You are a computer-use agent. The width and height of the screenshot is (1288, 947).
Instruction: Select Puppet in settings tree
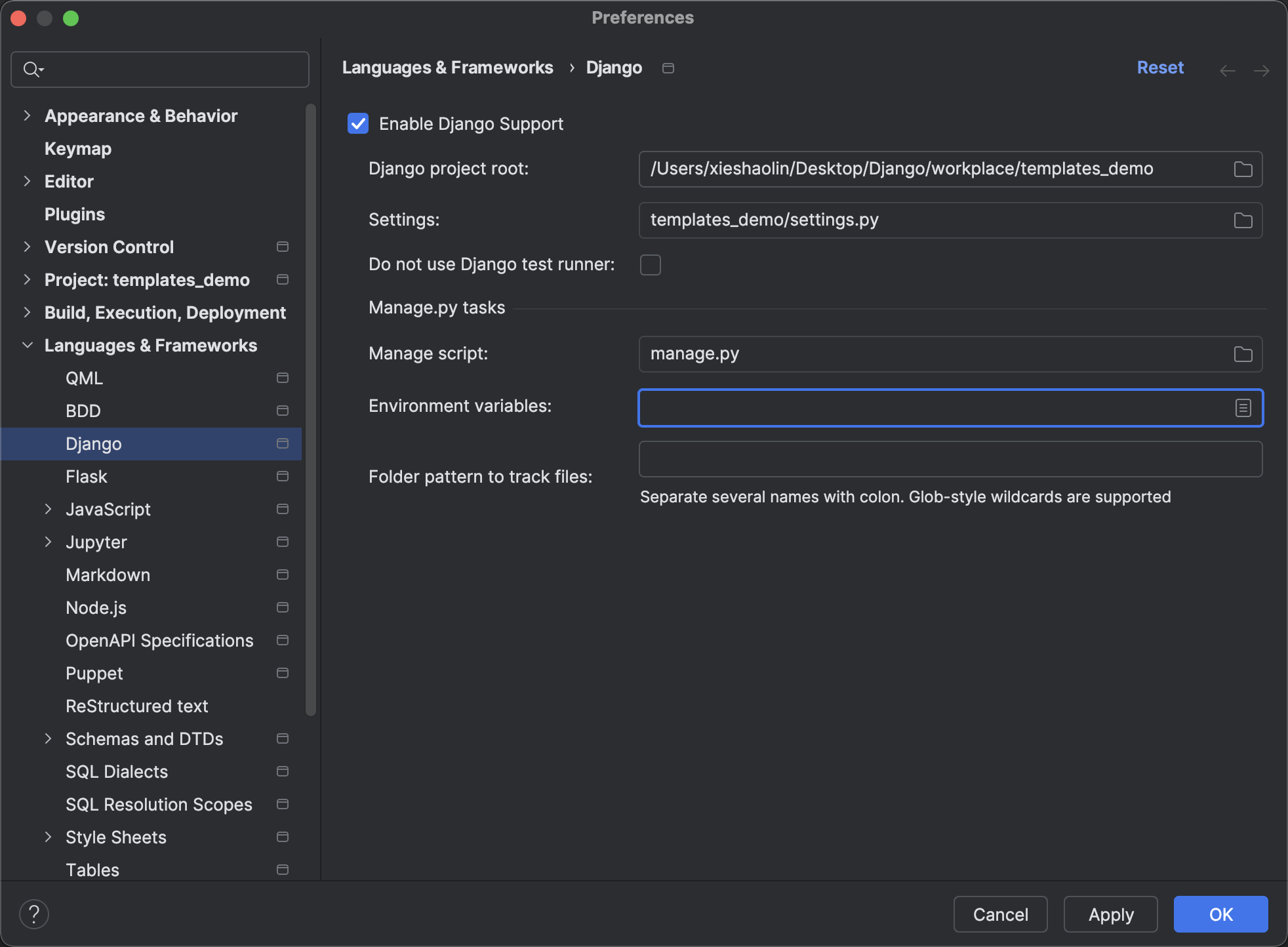pos(94,674)
